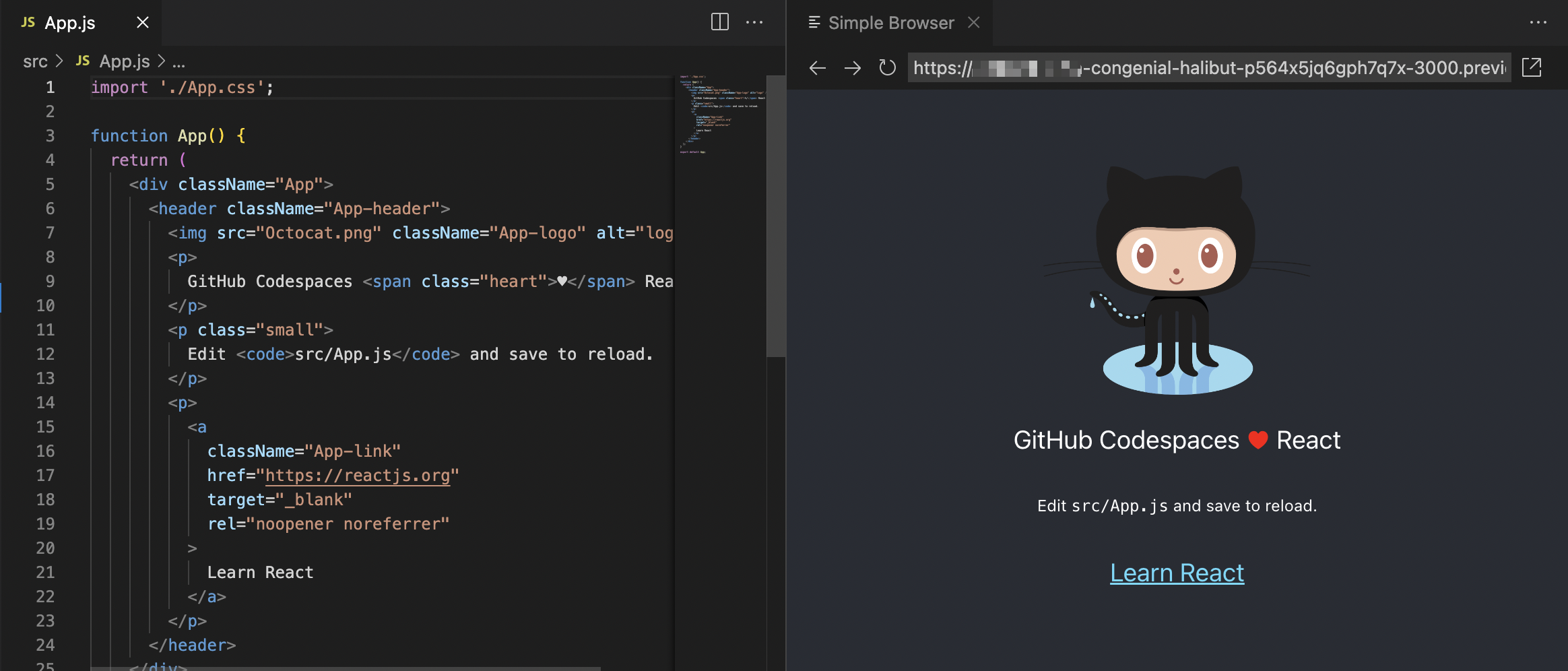Click the editor vertical scrollbar

point(776,216)
